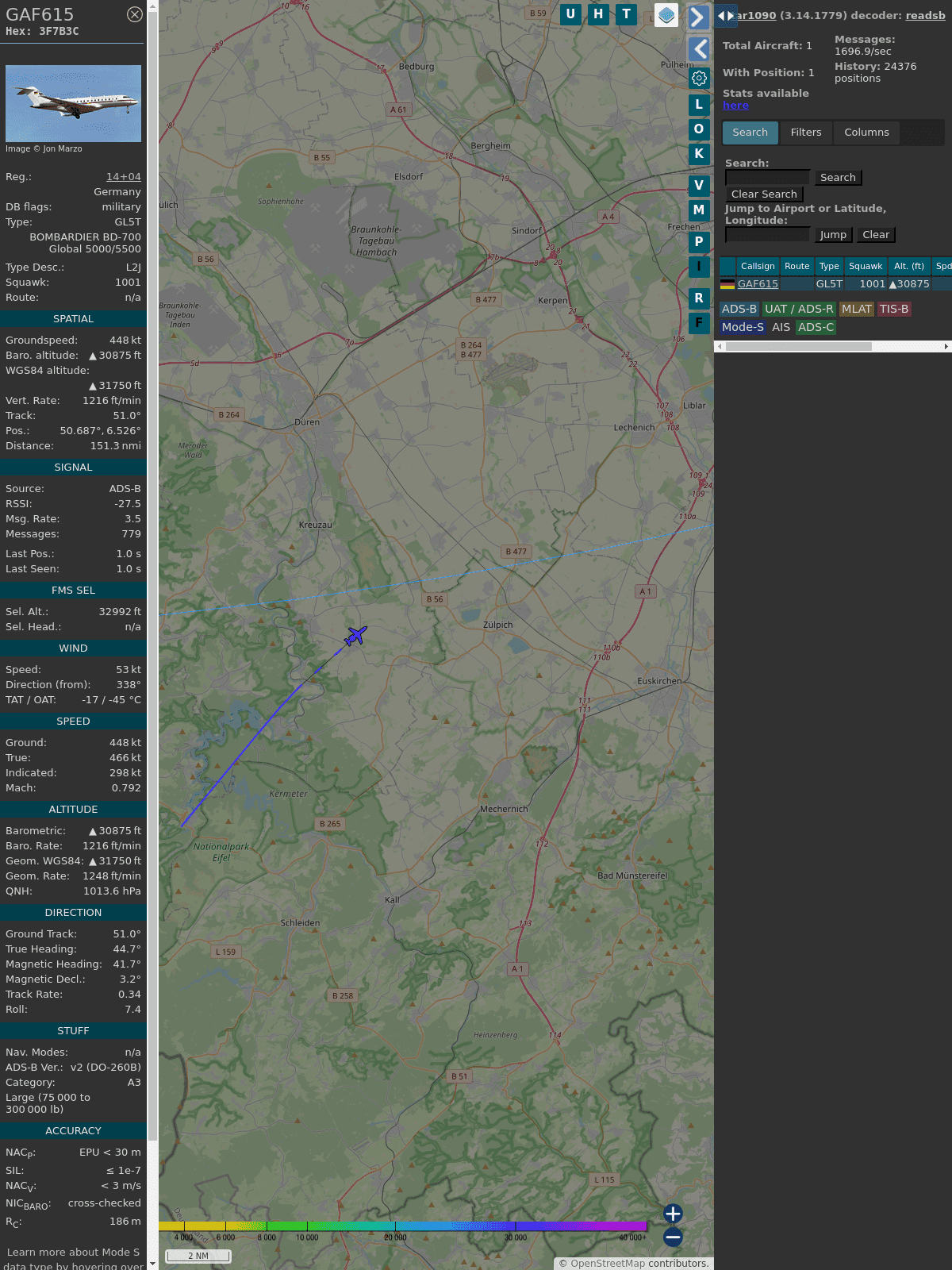Click the Clear Search button
Screen dimensions: 952x1270
click(764, 194)
